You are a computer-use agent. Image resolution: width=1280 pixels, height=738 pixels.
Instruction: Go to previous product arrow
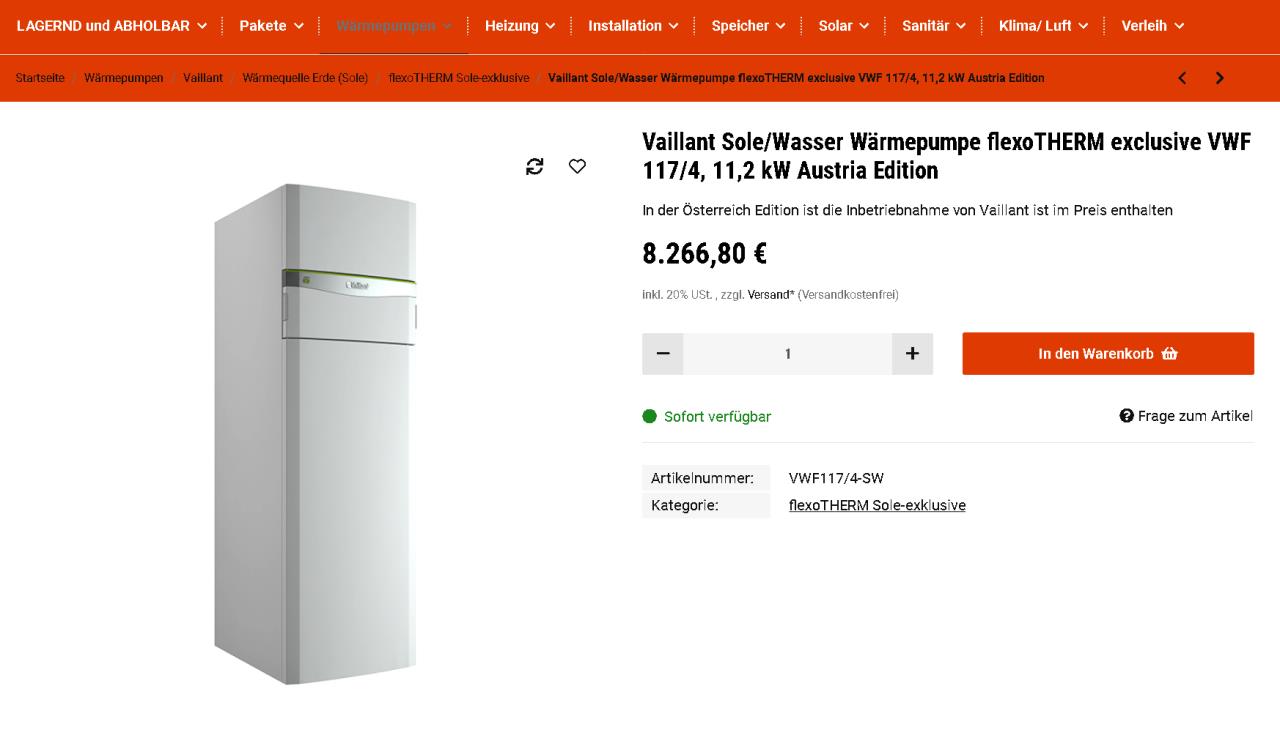click(x=1182, y=78)
